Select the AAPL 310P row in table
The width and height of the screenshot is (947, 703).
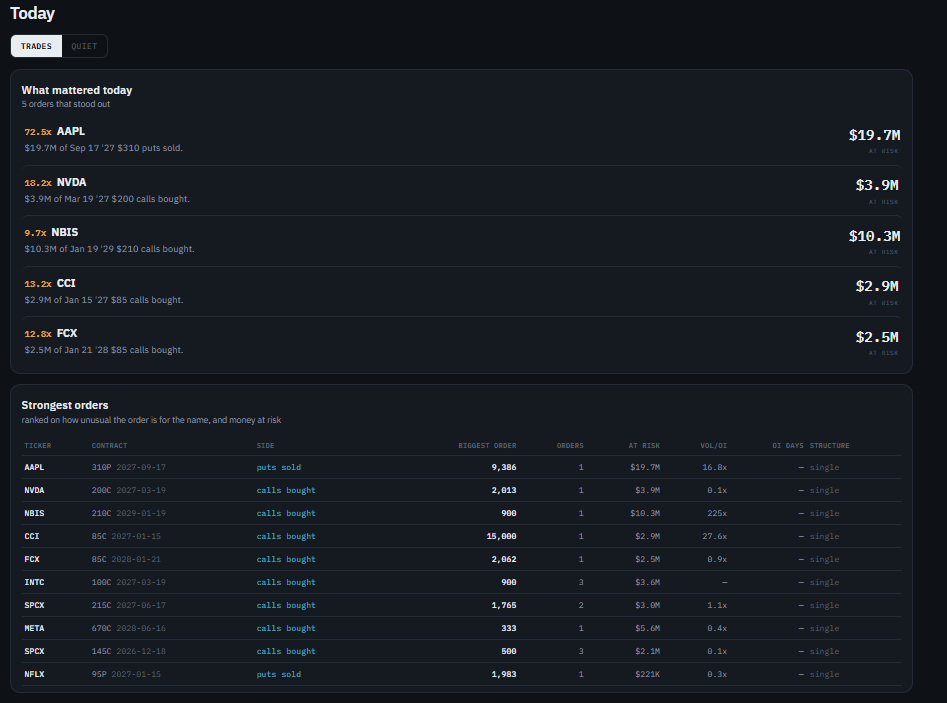tap(461, 467)
